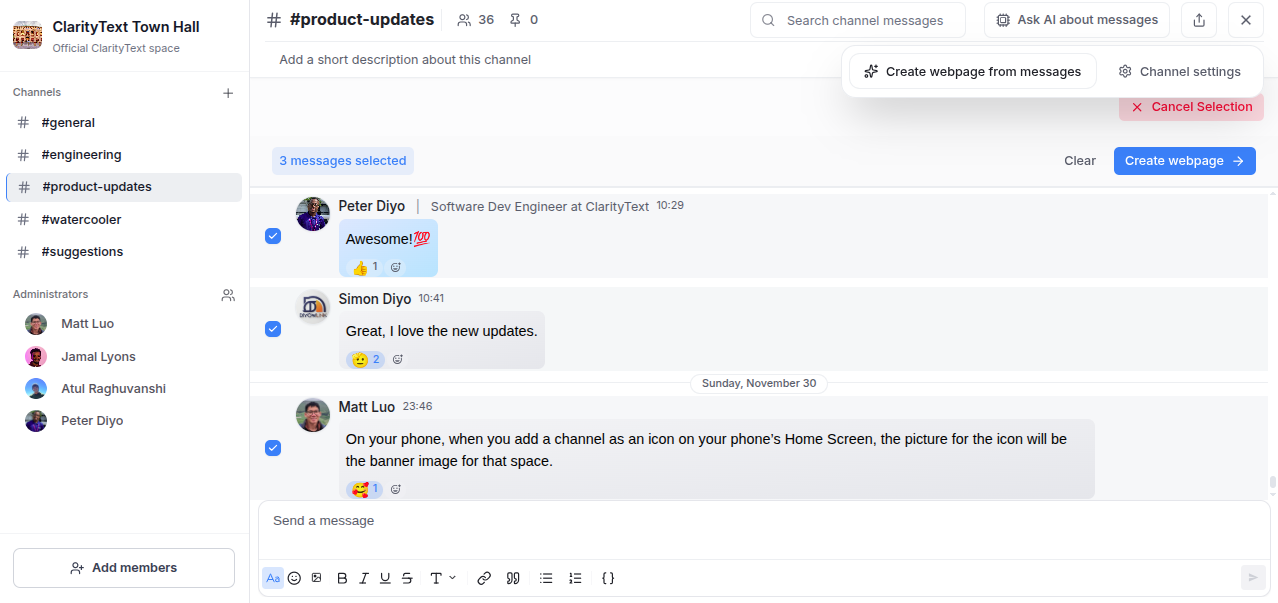The height and width of the screenshot is (603, 1278).
Task: Uncheck Peter Diyo's 'Awesome!' message
Action: tap(273, 236)
